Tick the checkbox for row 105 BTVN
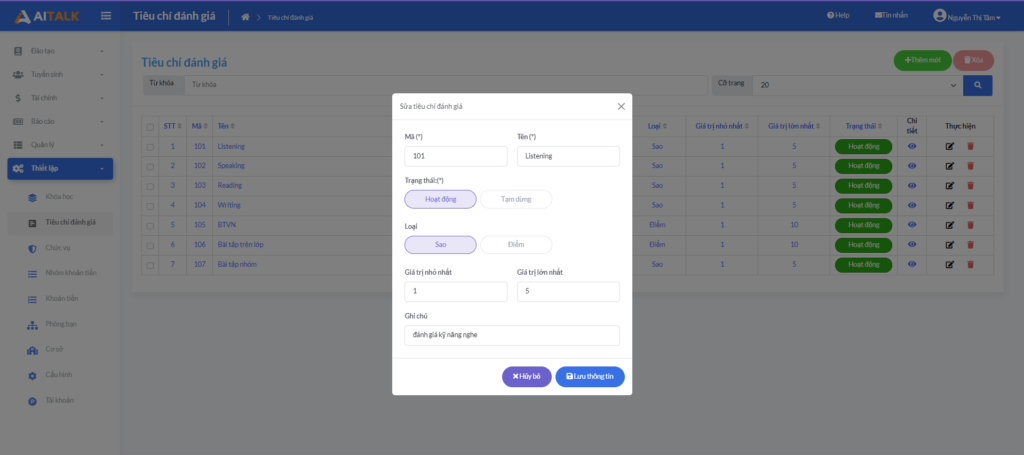Screen dimensions: 1024x455 [x=150, y=225]
